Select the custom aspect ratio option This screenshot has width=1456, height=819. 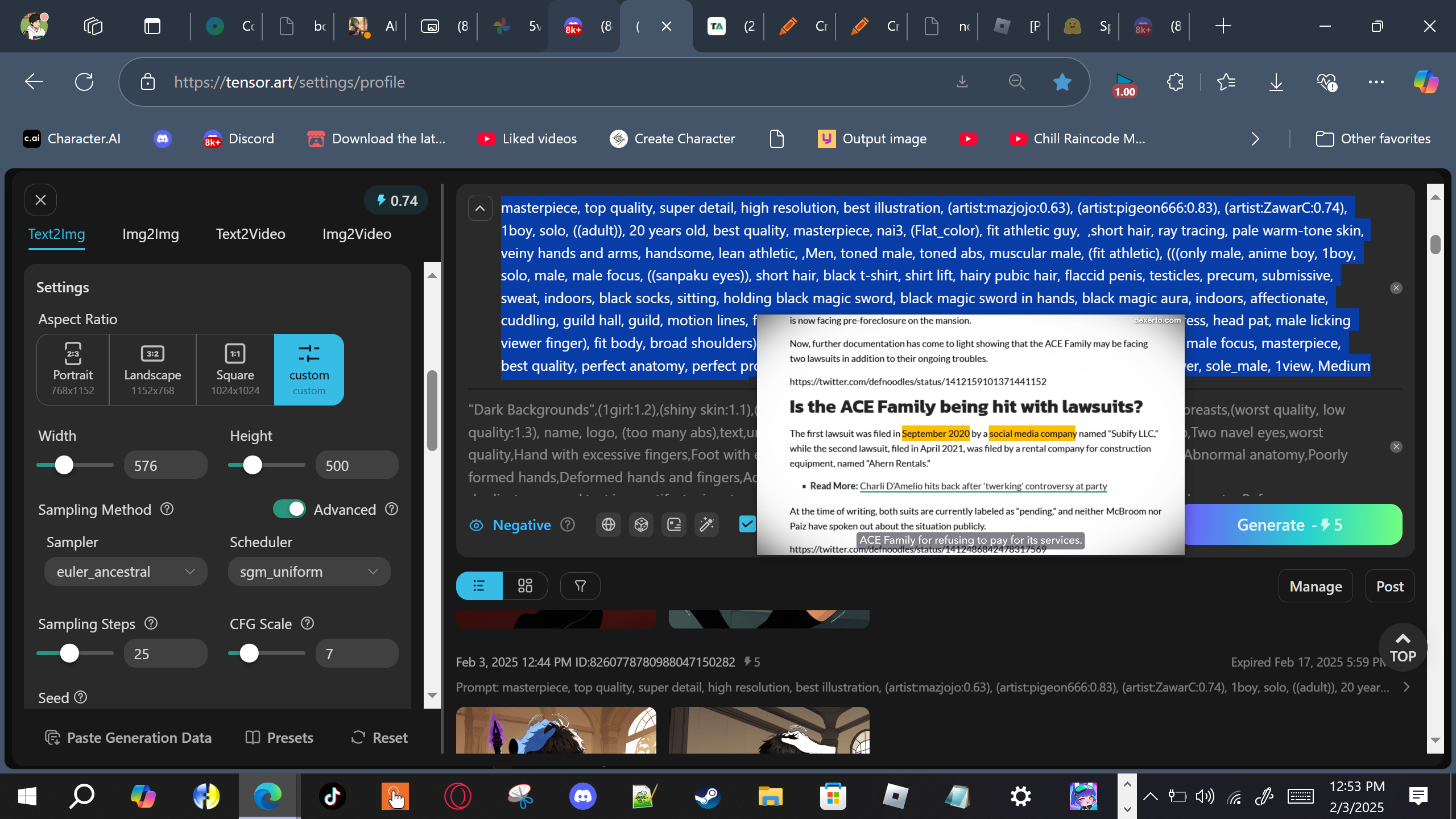tap(309, 369)
